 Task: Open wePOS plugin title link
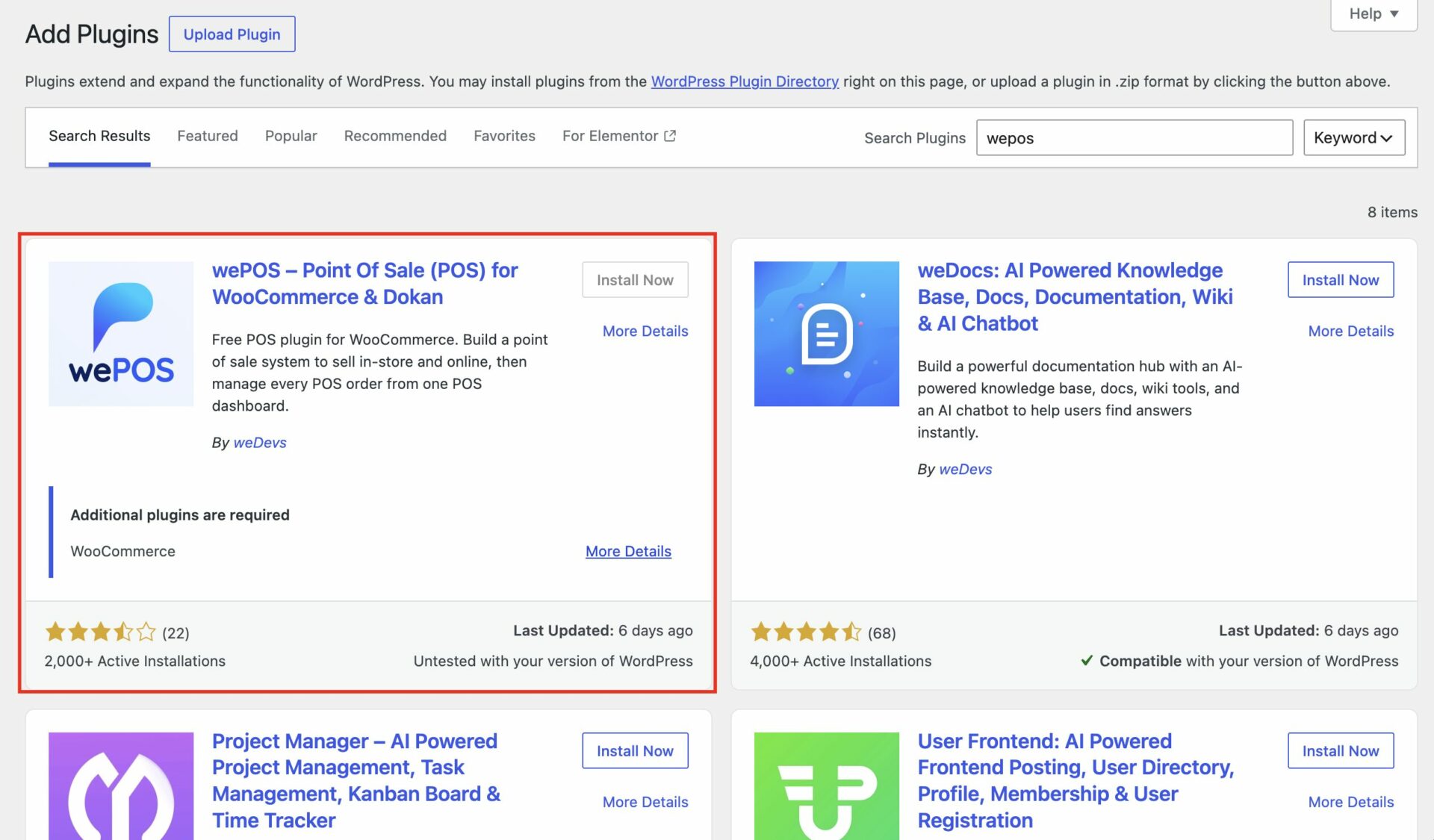tap(365, 284)
